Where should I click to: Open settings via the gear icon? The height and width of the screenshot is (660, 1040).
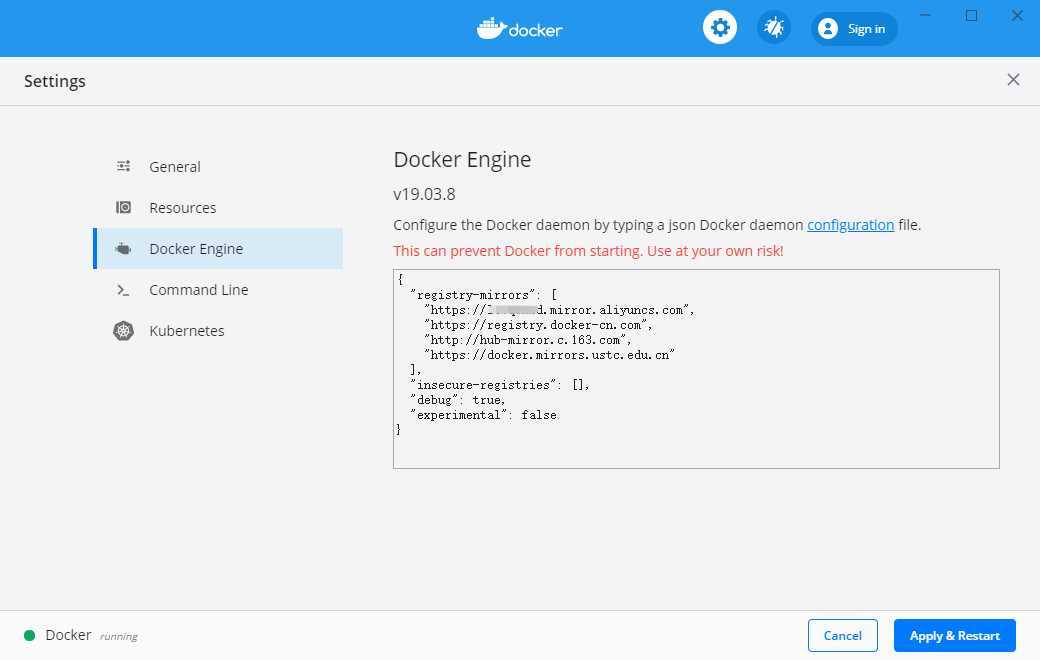(x=720, y=28)
